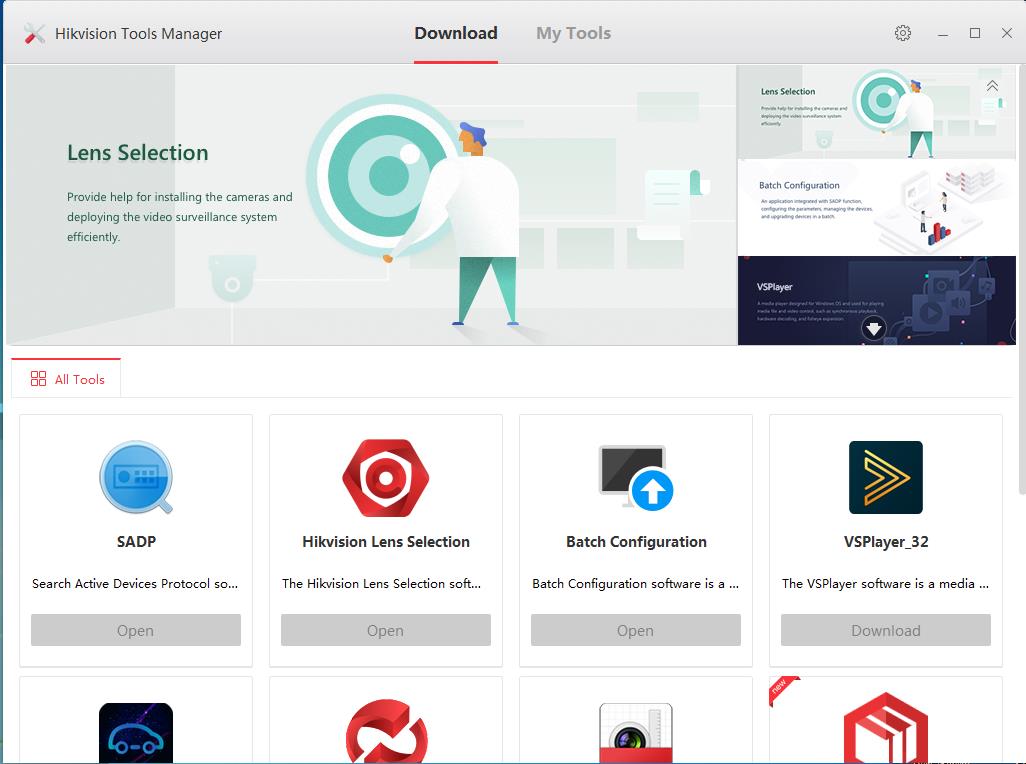The height and width of the screenshot is (764, 1026).
Task: Select the All Tools category tab
Action: tap(67, 379)
